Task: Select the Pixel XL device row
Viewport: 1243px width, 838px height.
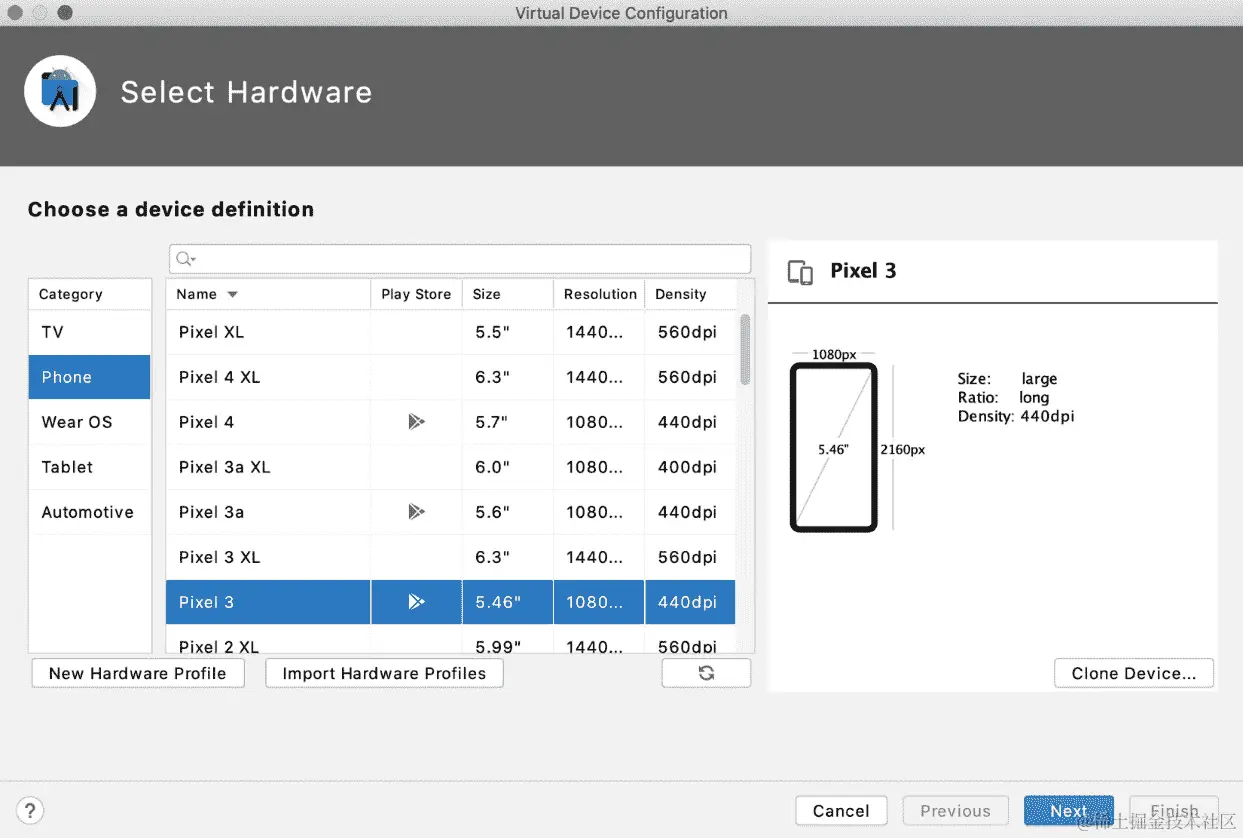Action: [x=451, y=332]
